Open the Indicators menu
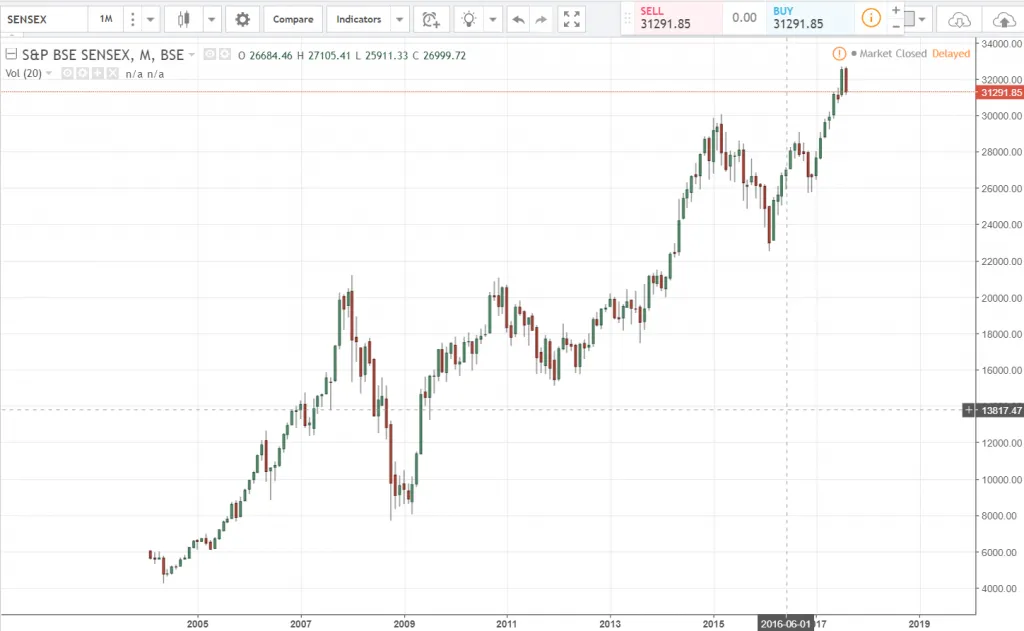 coord(358,18)
